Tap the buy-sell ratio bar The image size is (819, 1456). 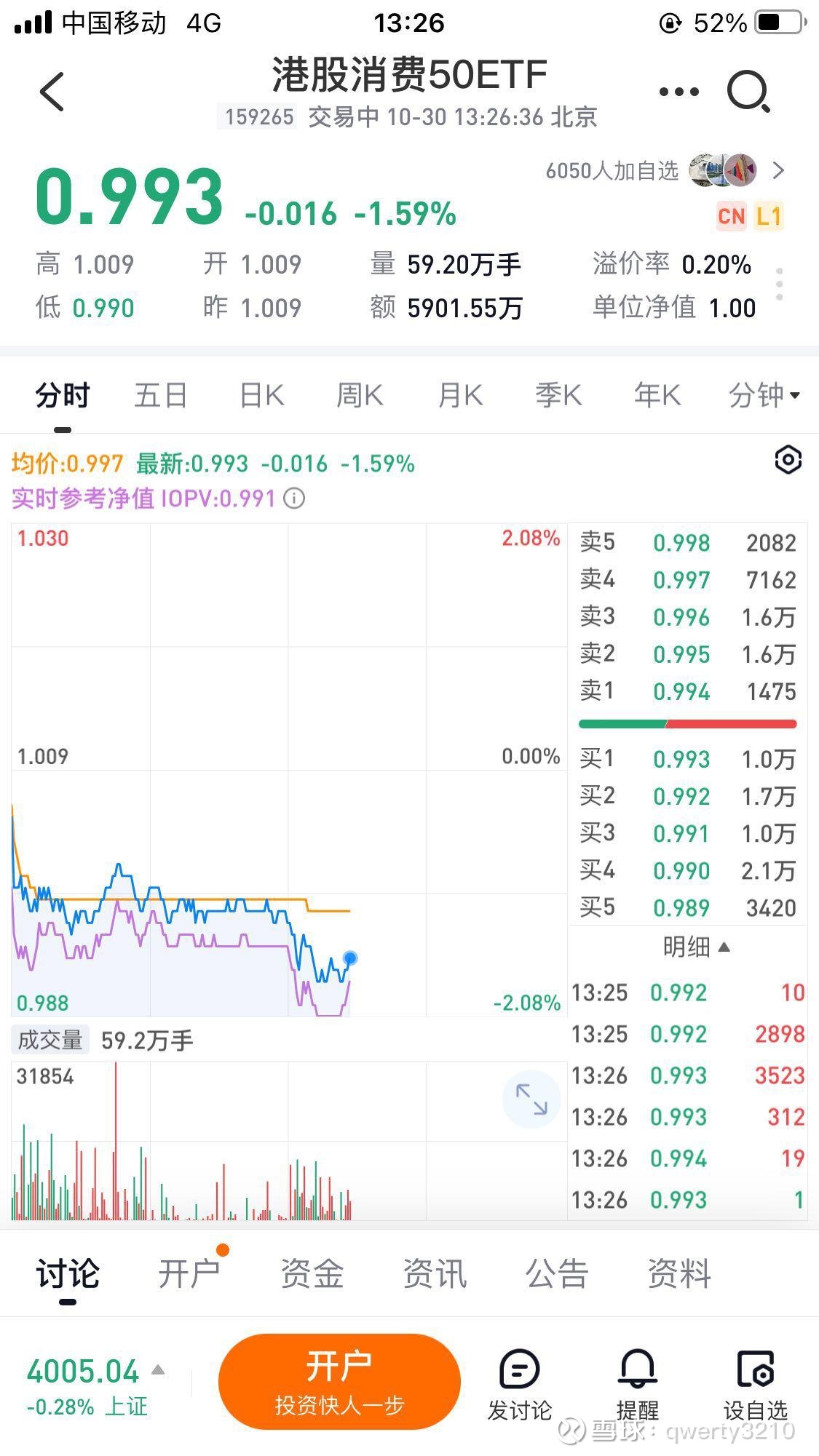point(687,724)
